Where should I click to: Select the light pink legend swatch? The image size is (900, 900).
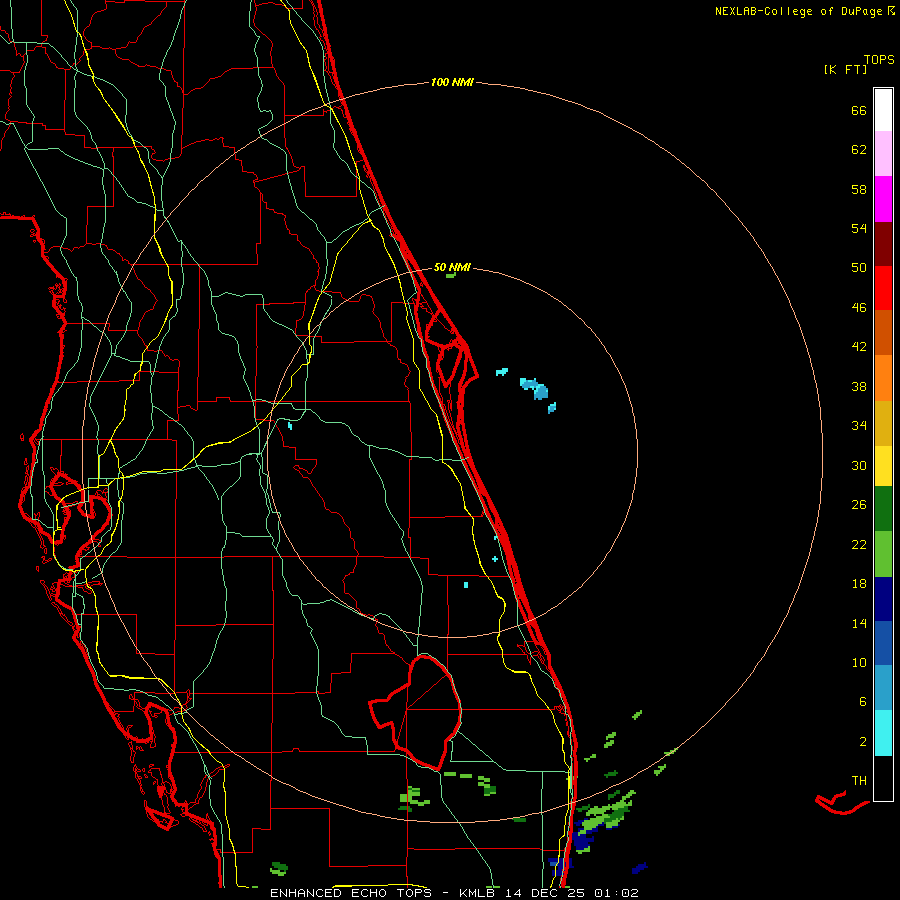(x=883, y=154)
